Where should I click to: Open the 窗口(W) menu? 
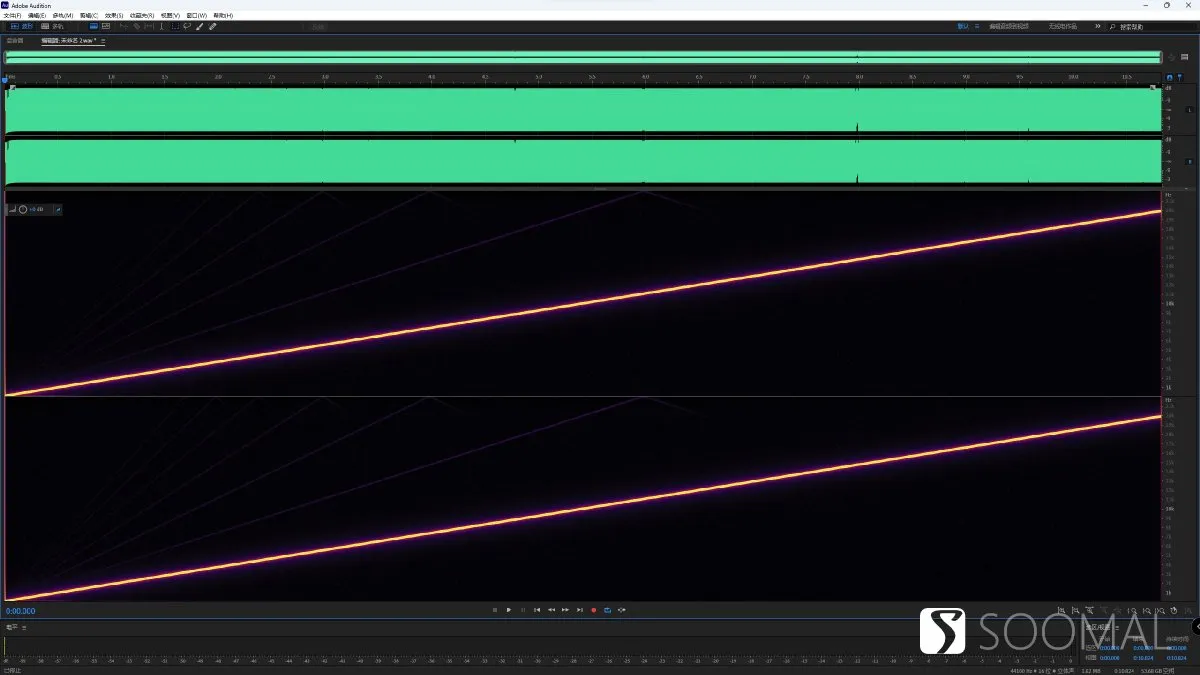[x=197, y=16]
